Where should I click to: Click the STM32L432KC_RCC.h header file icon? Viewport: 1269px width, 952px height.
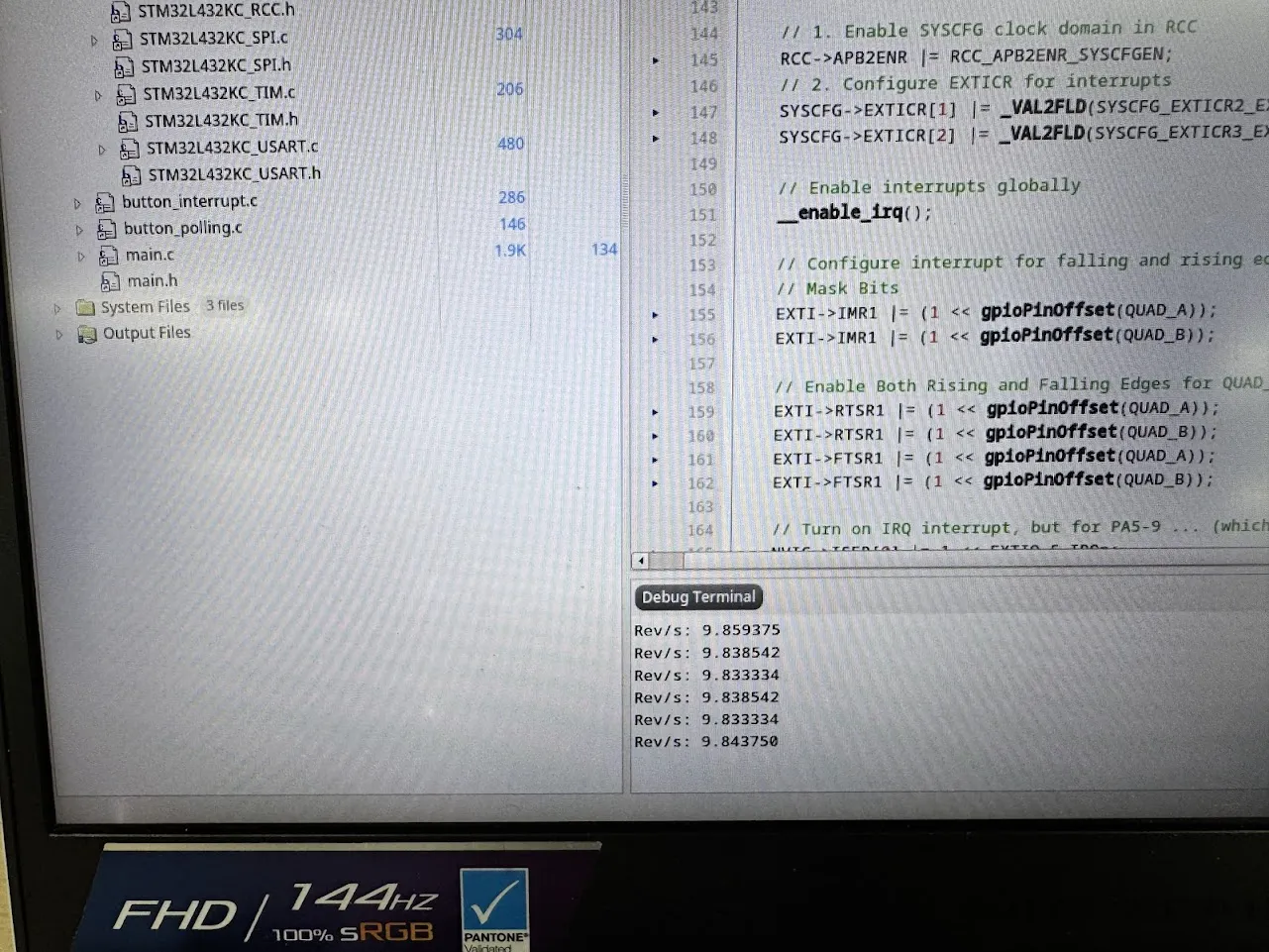pyautogui.click(x=120, y=12)
